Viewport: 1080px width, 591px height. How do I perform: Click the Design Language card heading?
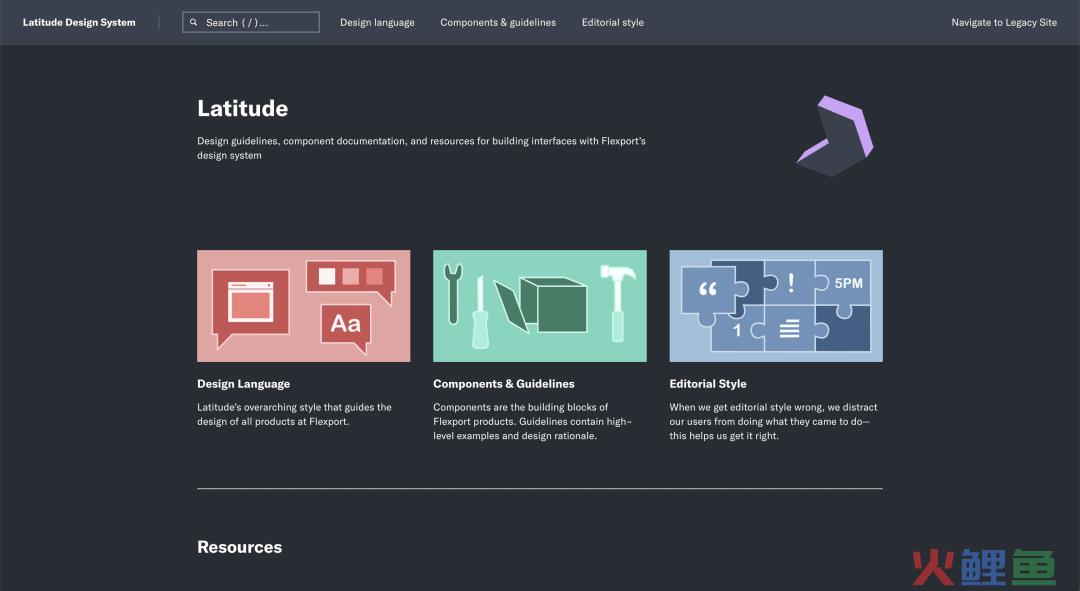(x=244, y=384)
